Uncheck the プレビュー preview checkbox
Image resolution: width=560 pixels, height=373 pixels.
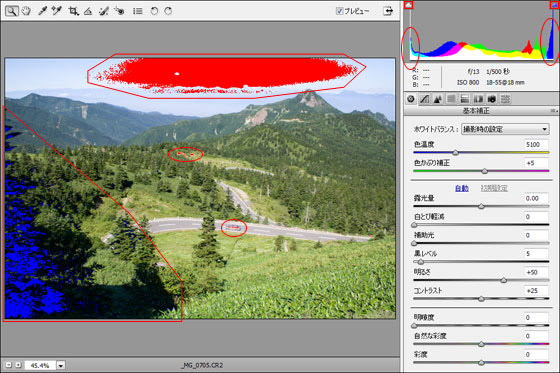339,11
